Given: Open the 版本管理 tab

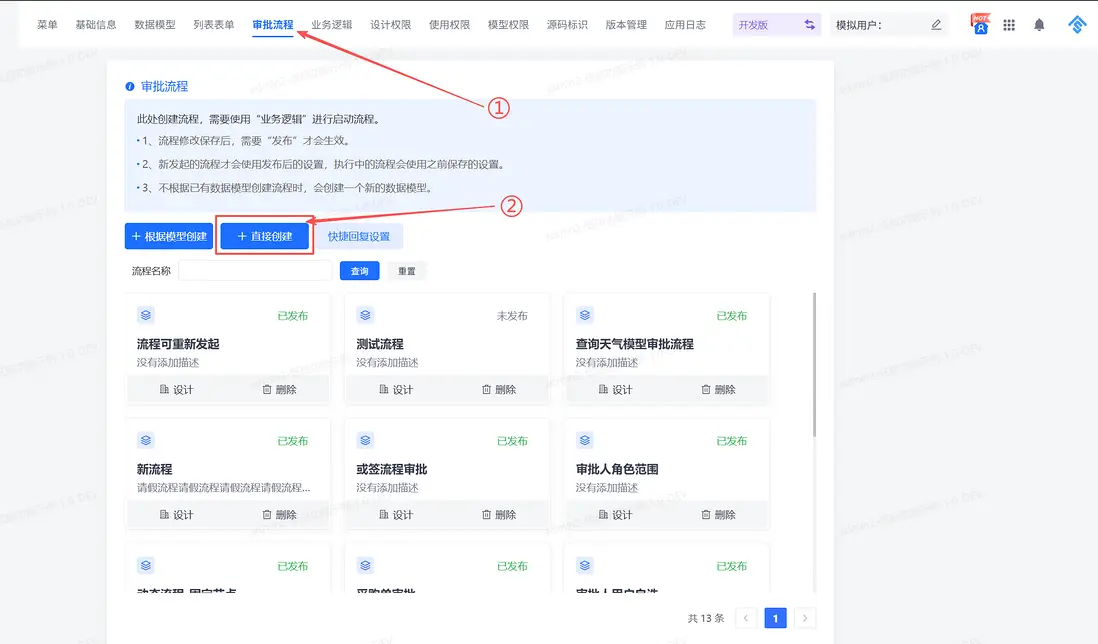Looking at the screenshot, I should [x=626, y=24].
